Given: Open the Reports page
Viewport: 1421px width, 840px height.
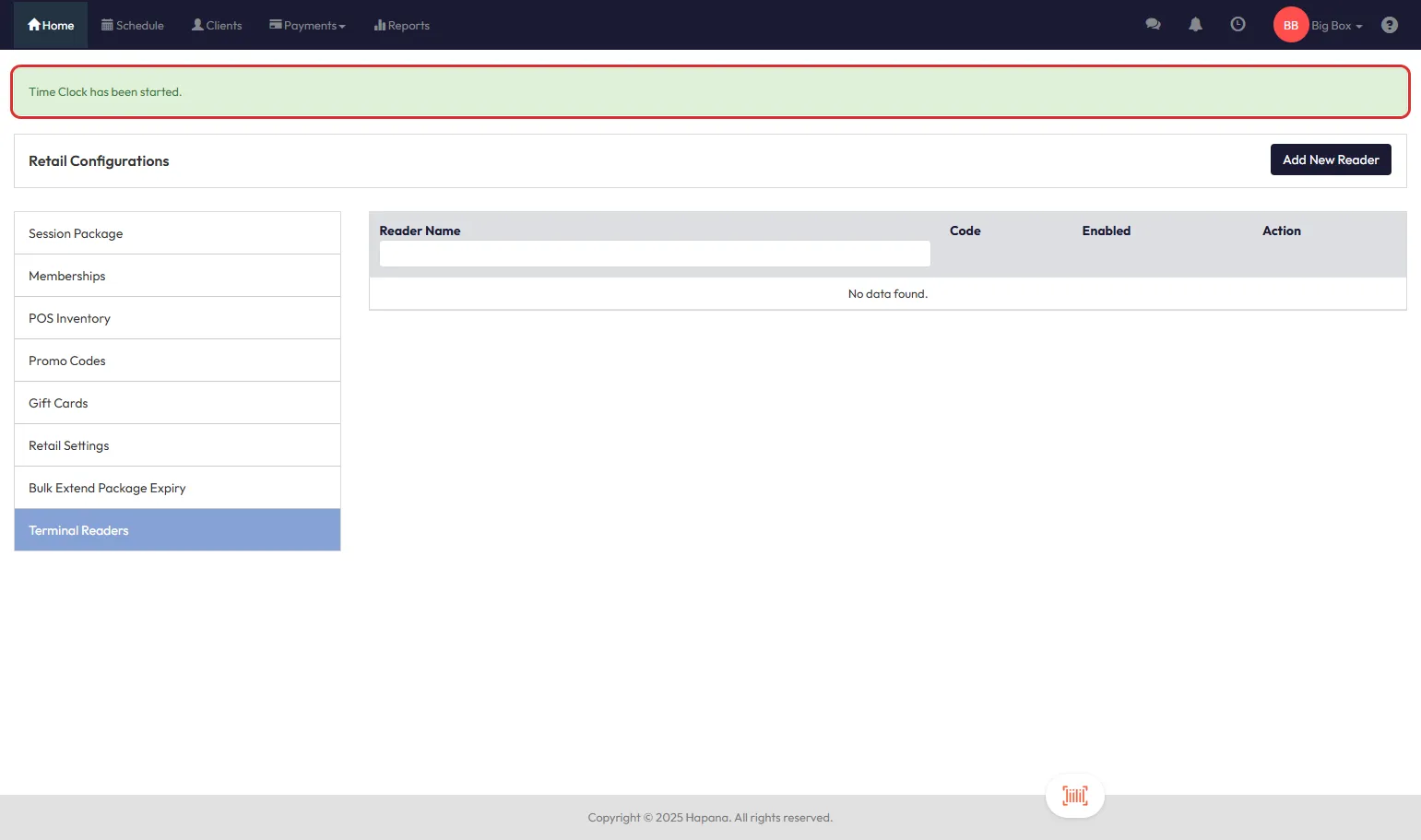Looking at the screenshot, I should click(x=402, y=25).
